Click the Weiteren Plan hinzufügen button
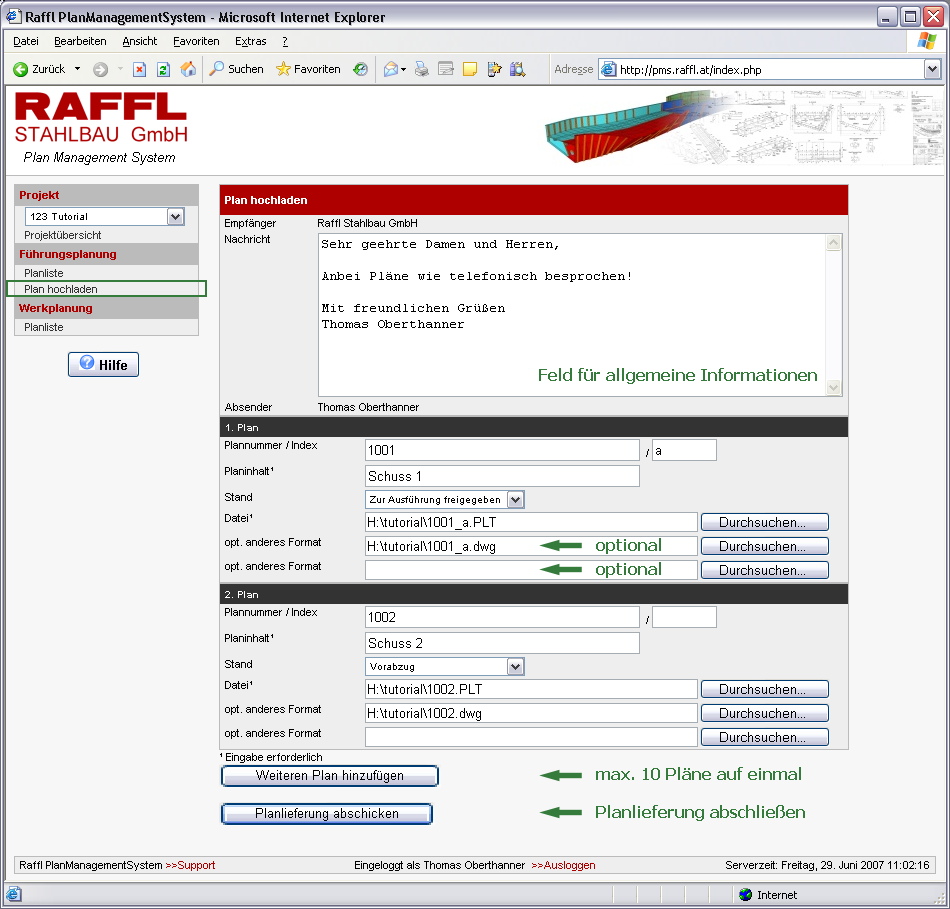The height and width of the screenshot is (909, 950). [329, 776]
